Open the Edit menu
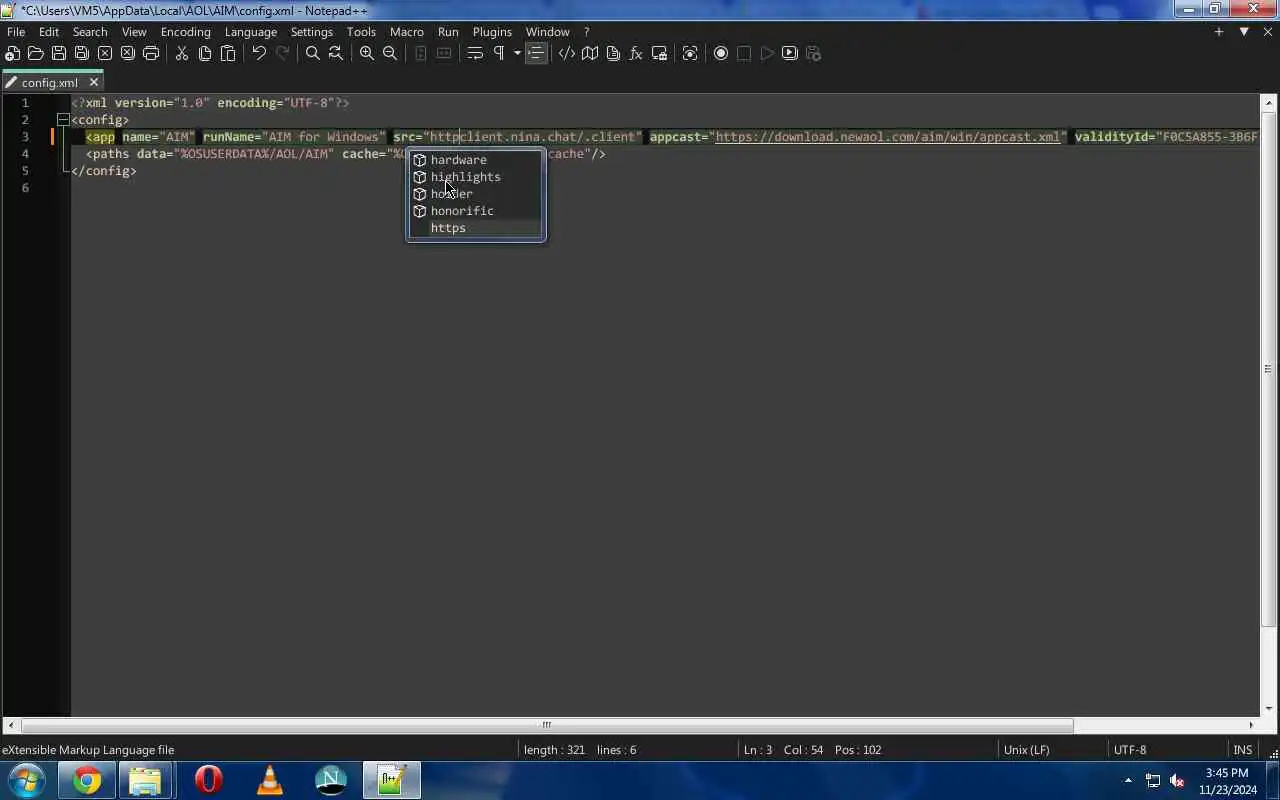1280x800 pixels. click(49, 31)
